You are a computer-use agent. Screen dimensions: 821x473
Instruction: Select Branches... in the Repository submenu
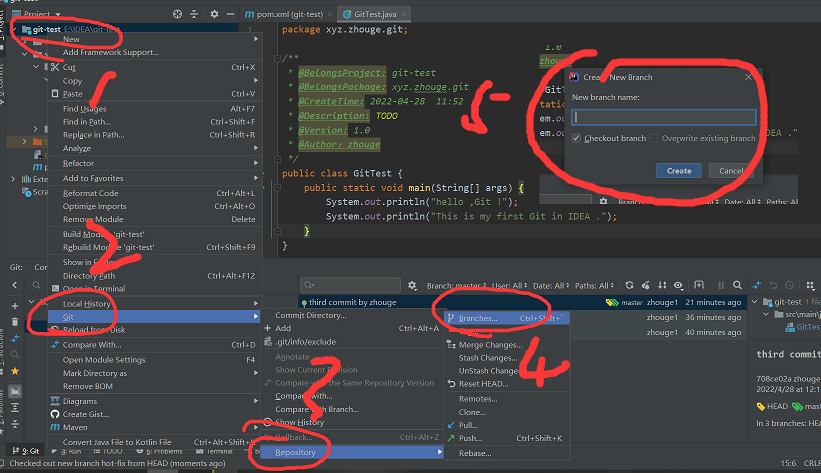(477, 318)
